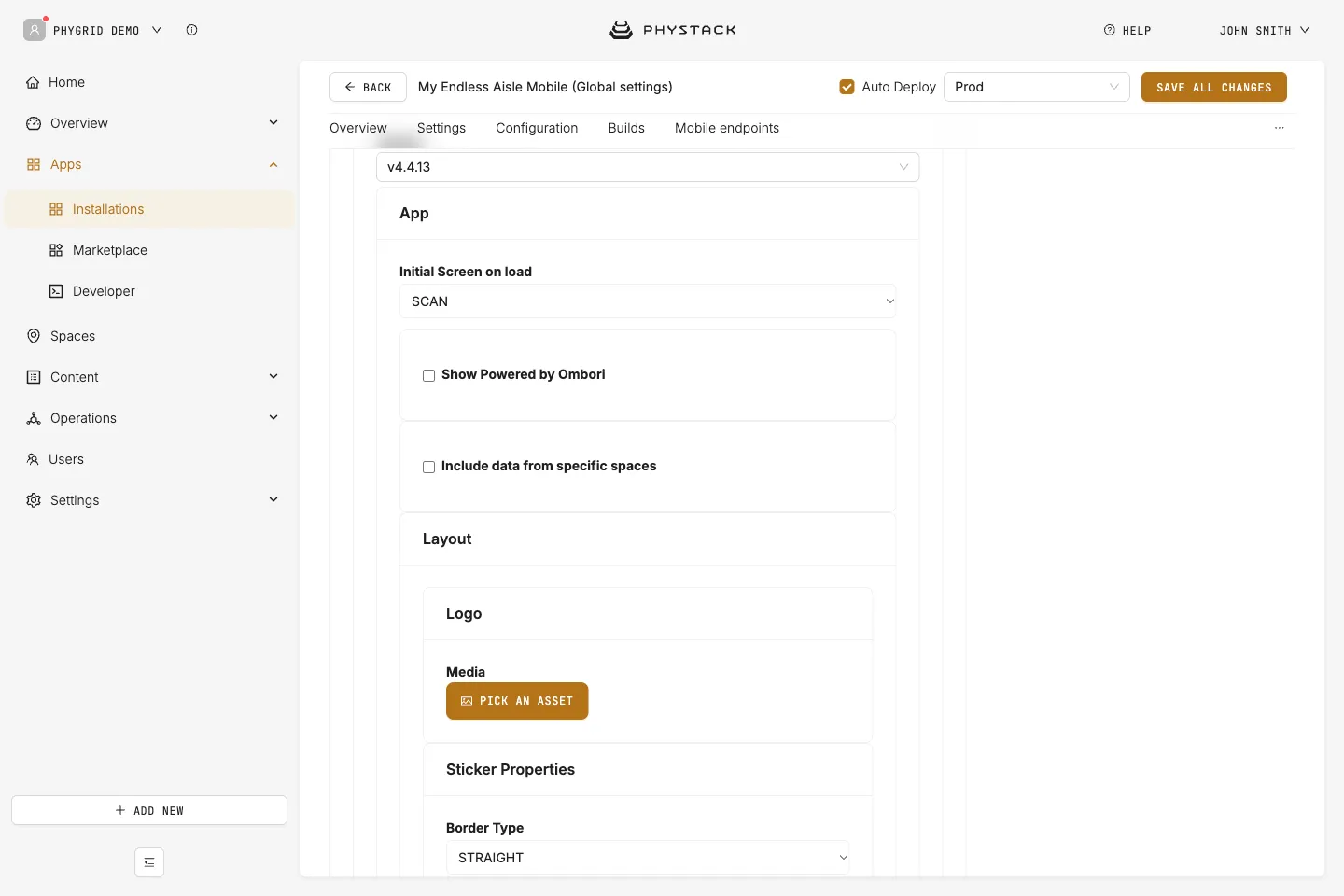The image size is (1344, 896).
Task: Open the three-dots more options menu
Action: point(1280,128)
